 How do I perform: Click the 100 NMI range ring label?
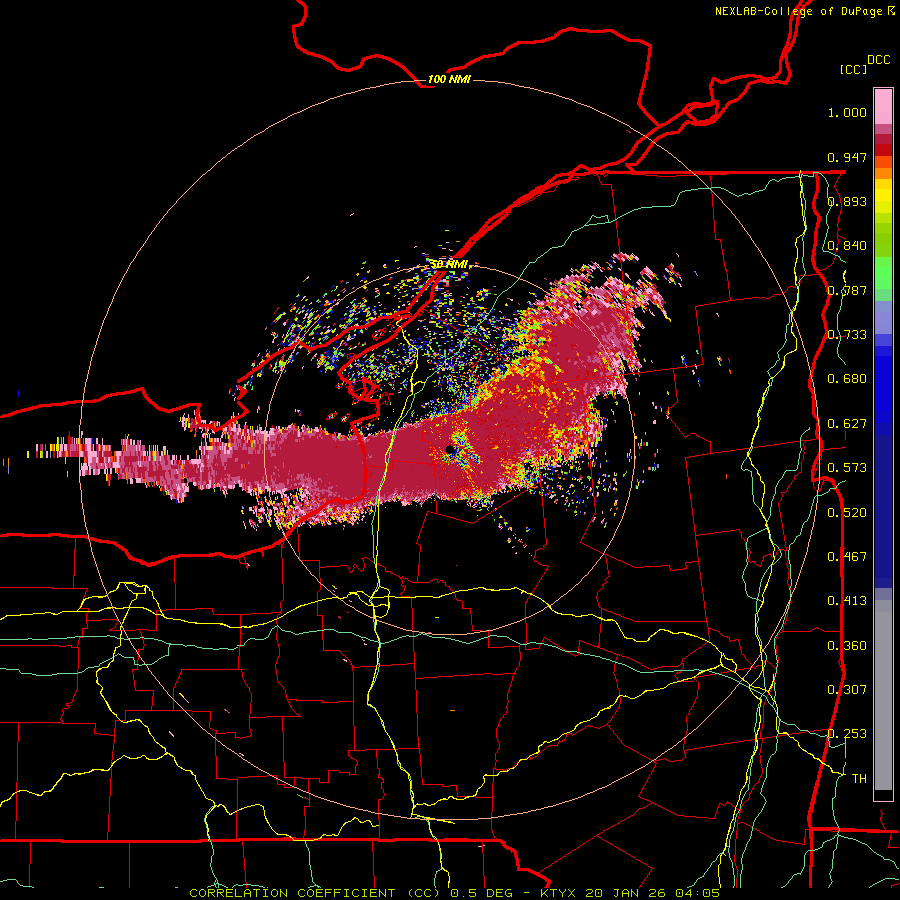coord(449,79)
